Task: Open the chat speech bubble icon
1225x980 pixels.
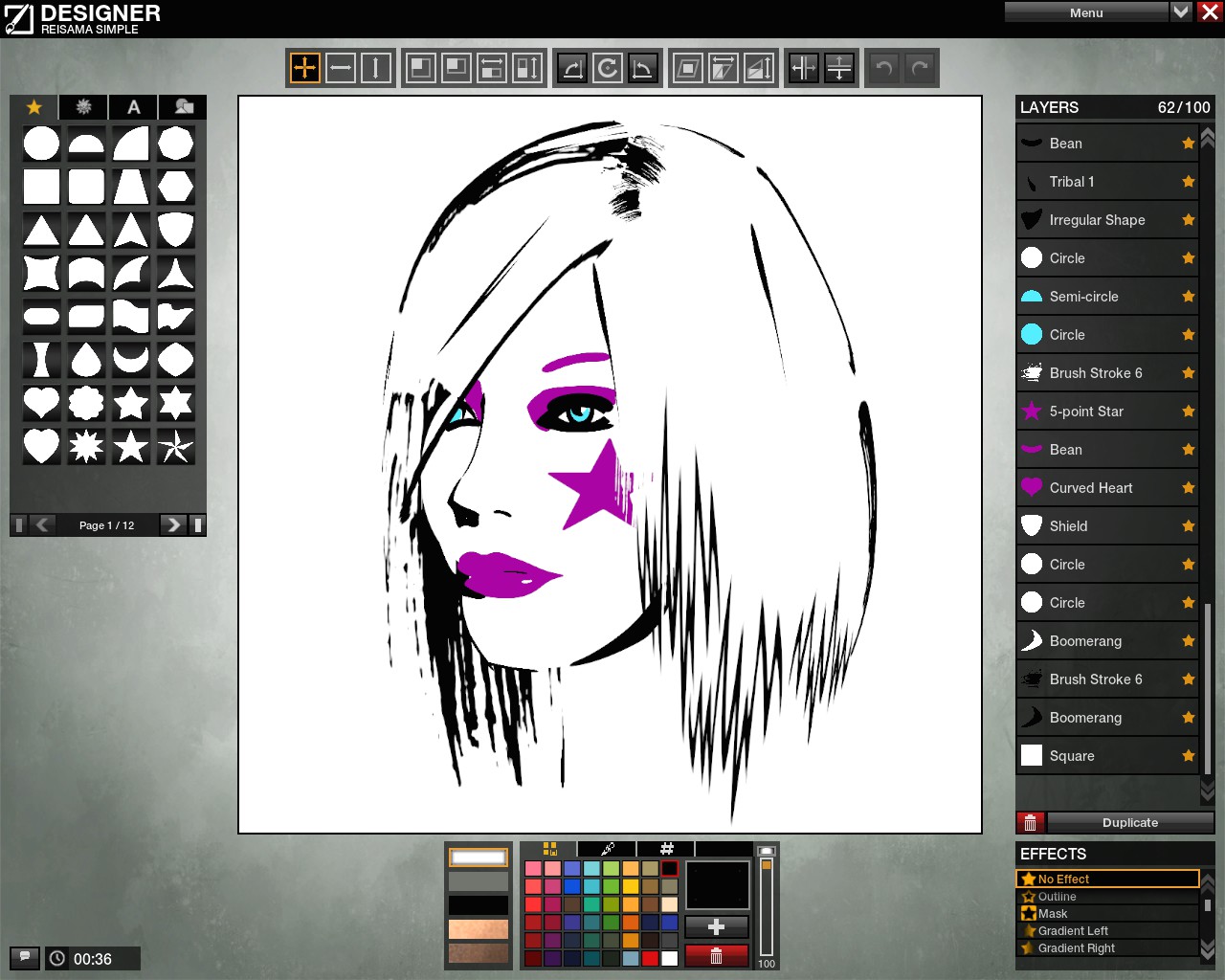Action: point(25,957)
